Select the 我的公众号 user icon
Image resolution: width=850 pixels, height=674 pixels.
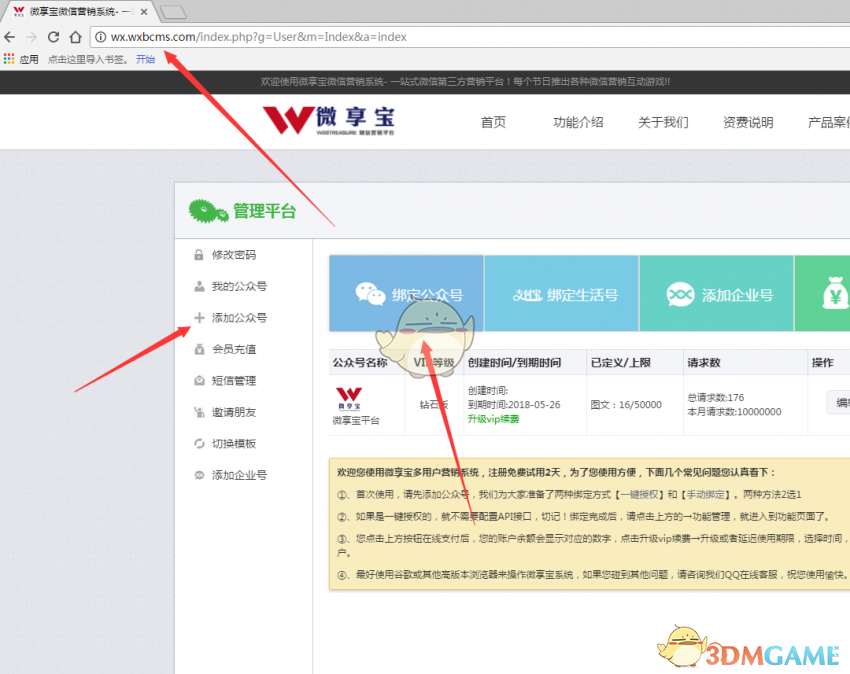(198, 287)
